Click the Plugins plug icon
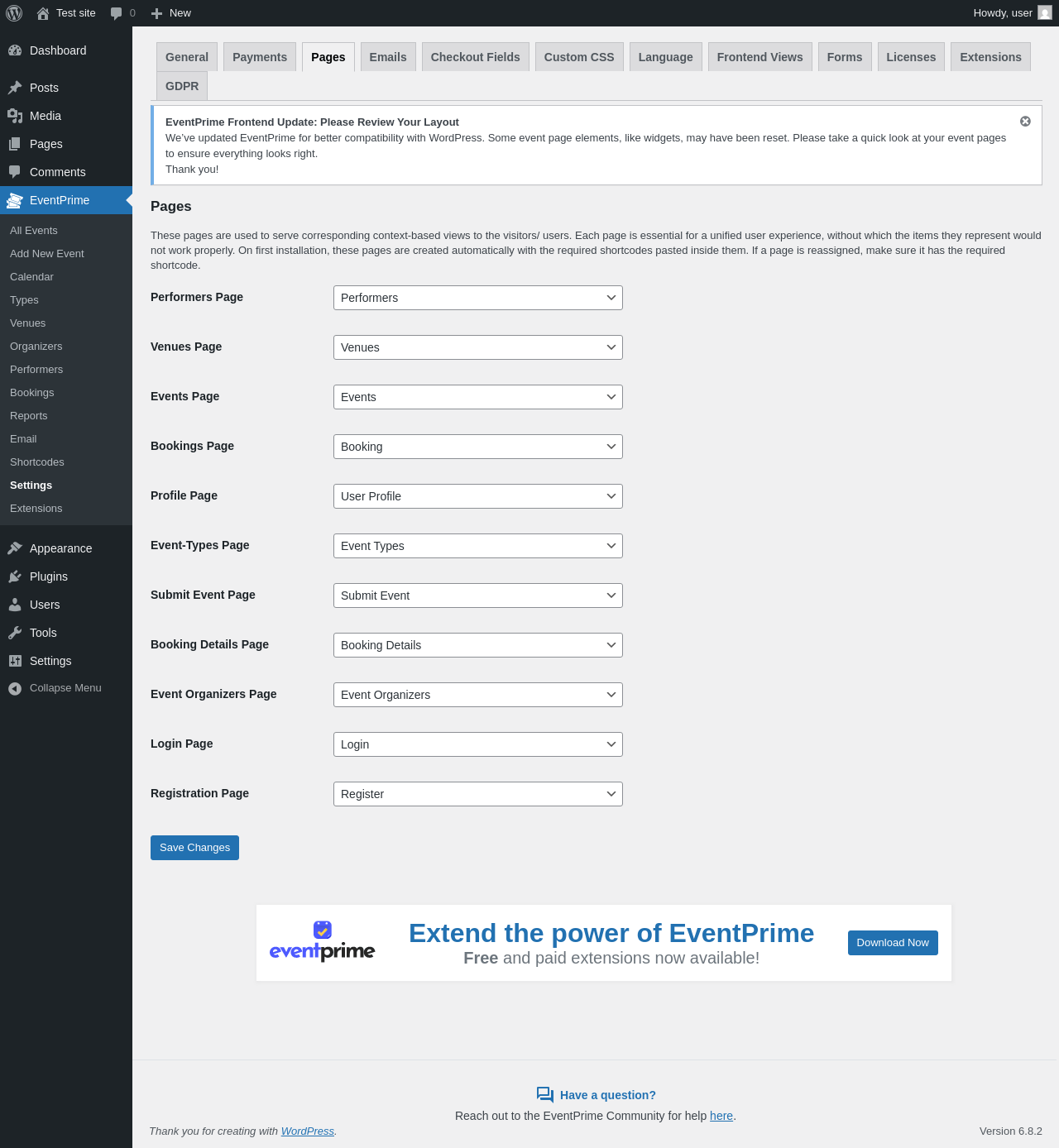 [x=15, y=576]
